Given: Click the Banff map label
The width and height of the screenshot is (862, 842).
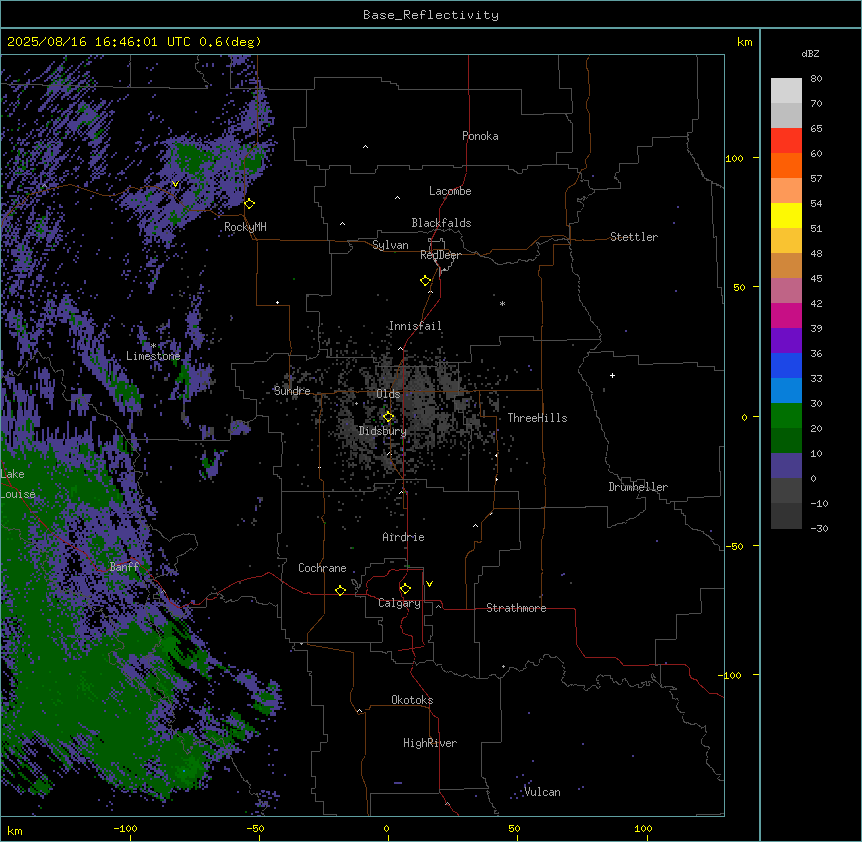Looking at the screenshot, I should click(x=124, y=567).
